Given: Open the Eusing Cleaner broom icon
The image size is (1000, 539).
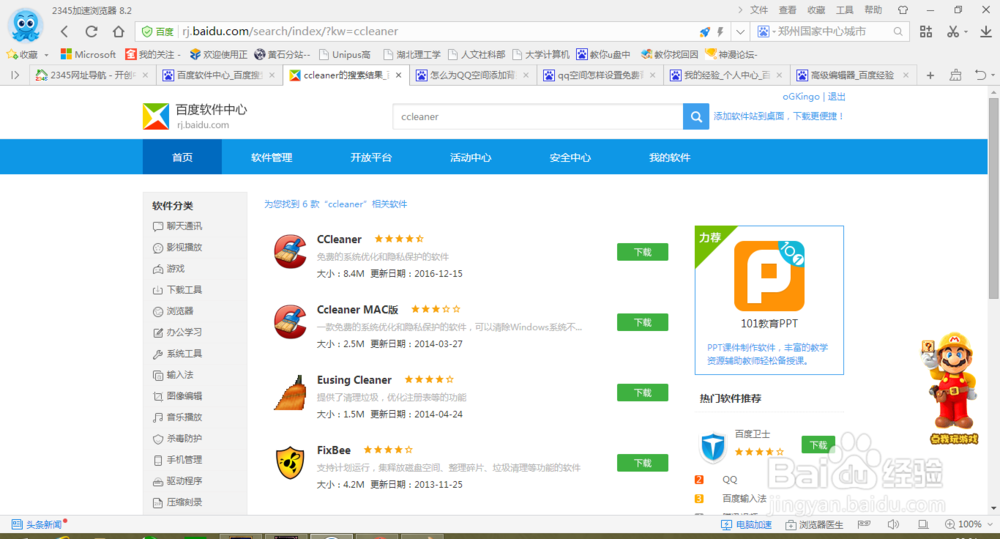Looking at the screenshot, I should pos(290,392).
